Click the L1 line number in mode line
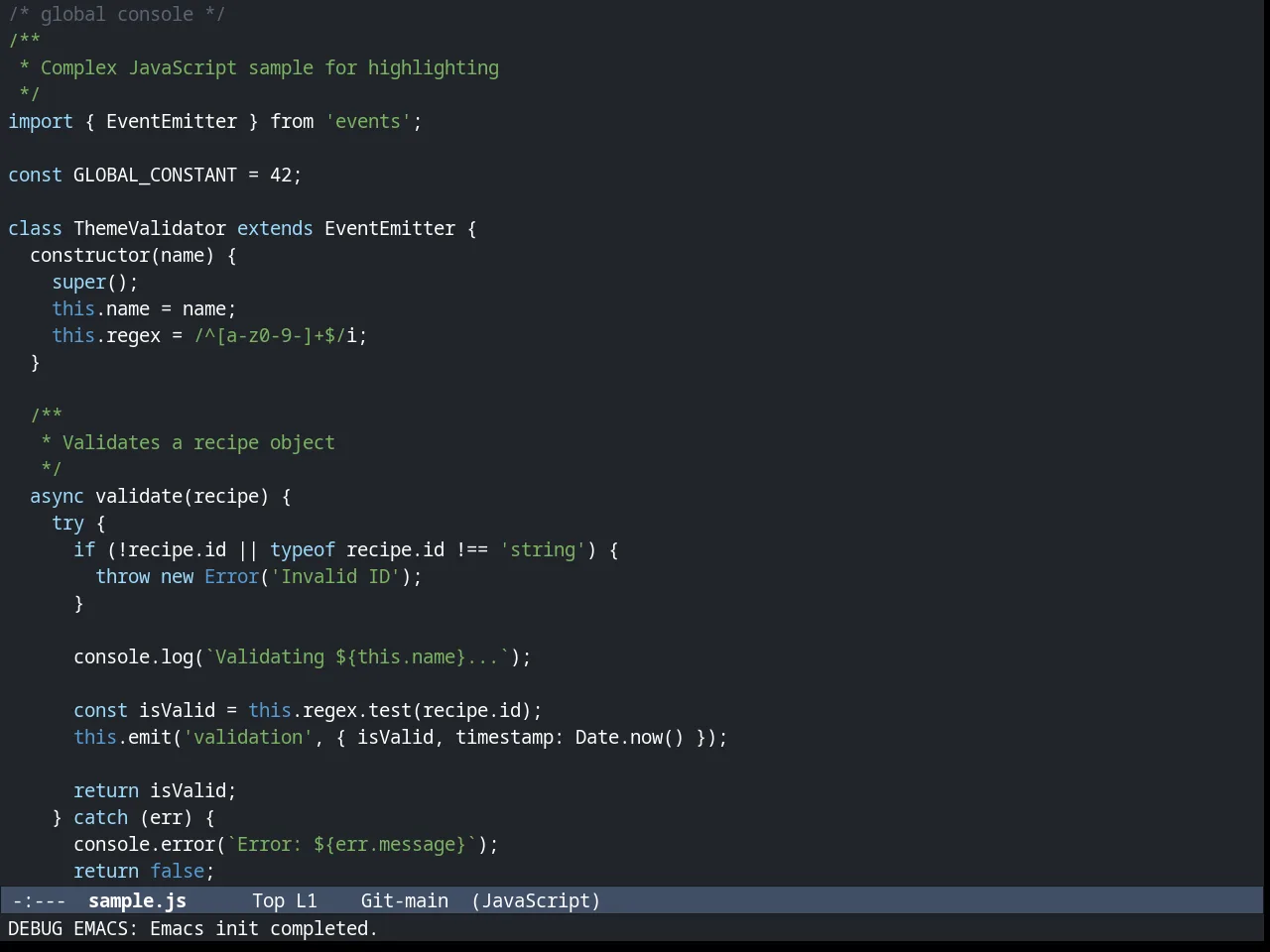 (307, 900)
